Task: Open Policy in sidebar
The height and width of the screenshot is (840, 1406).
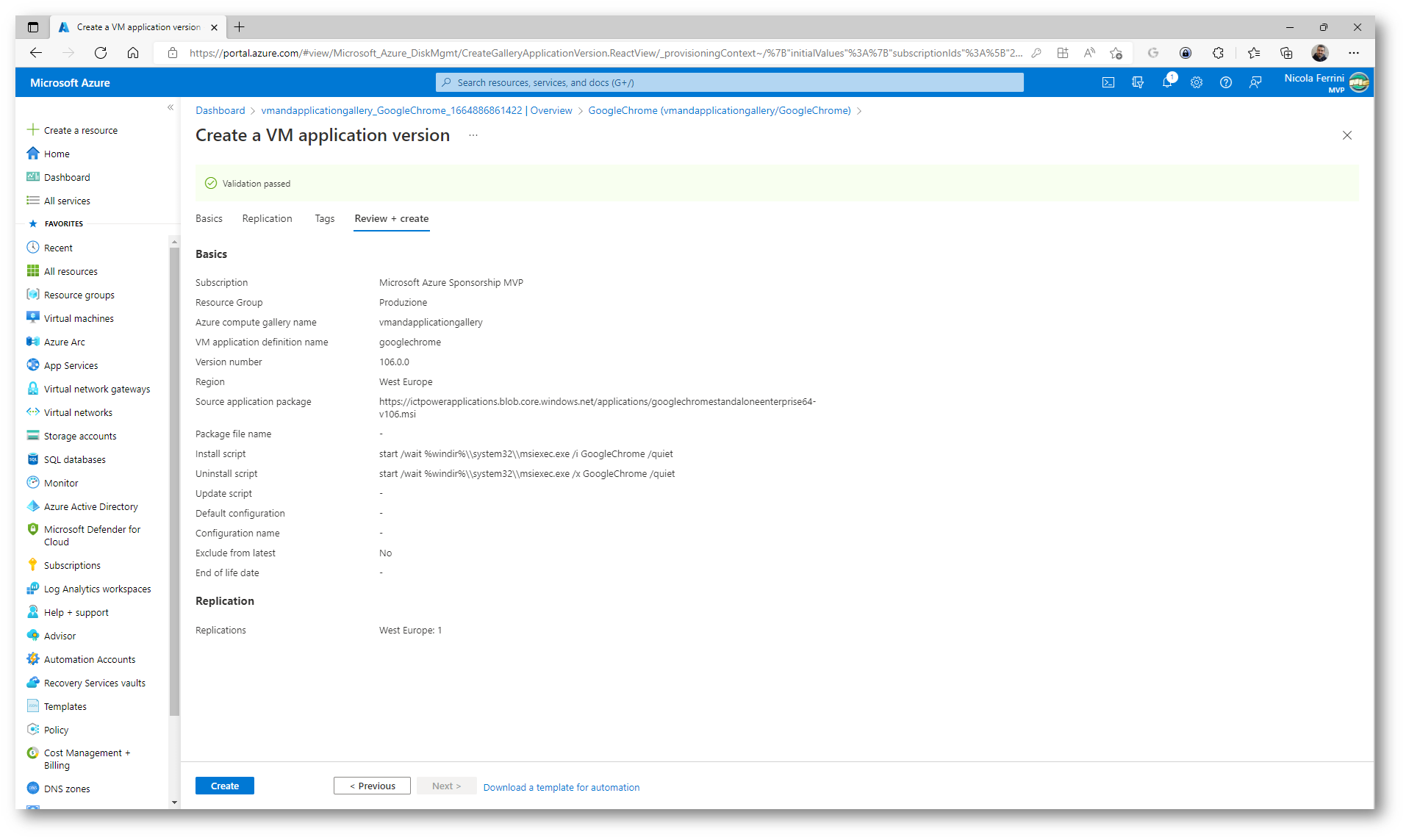Action: [x=48, y=730]
